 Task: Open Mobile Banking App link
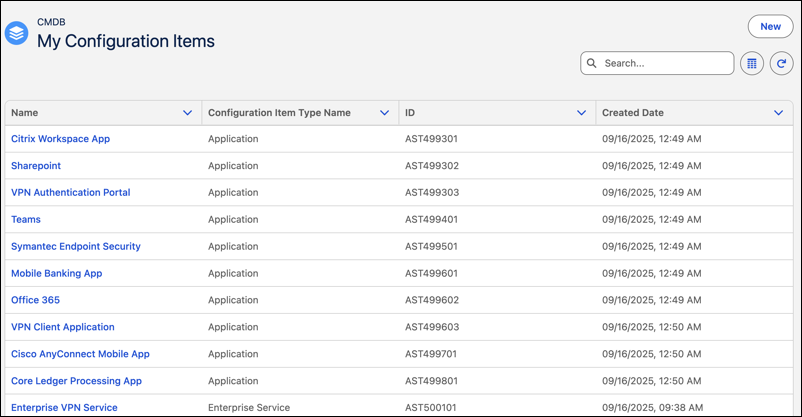pyautogui.click(x=57, y=273)
